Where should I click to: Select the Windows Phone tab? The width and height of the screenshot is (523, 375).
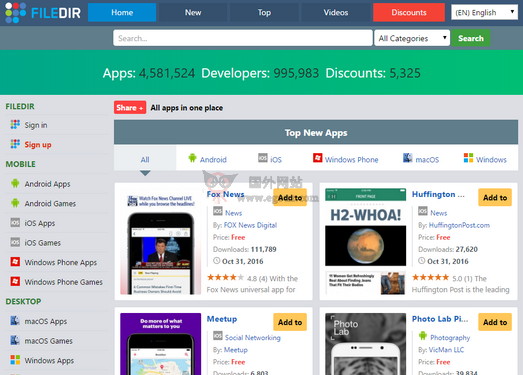(x=346, y=159)
